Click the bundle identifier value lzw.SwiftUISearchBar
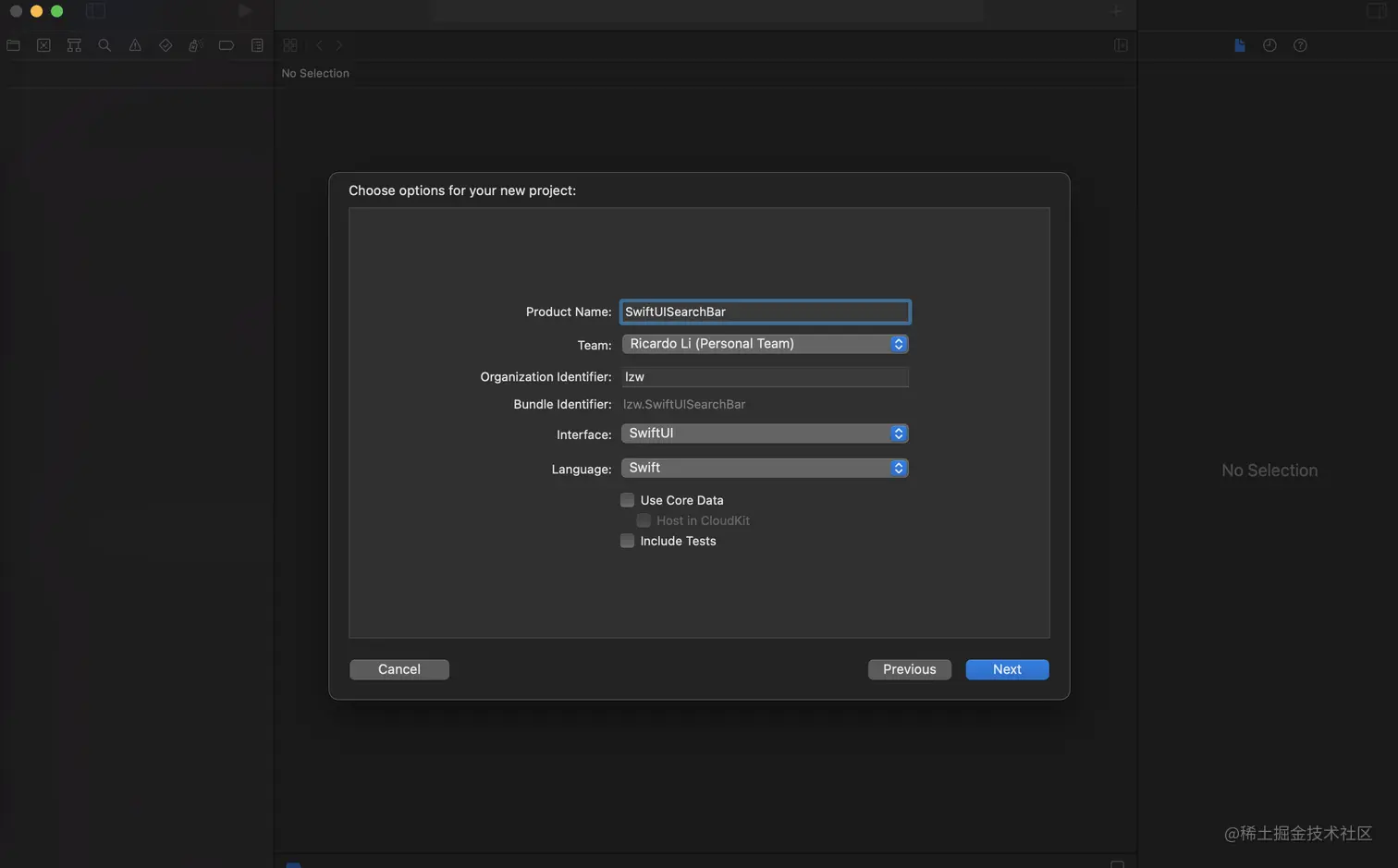Screen dimensions: 1398x868 (684, 404)
